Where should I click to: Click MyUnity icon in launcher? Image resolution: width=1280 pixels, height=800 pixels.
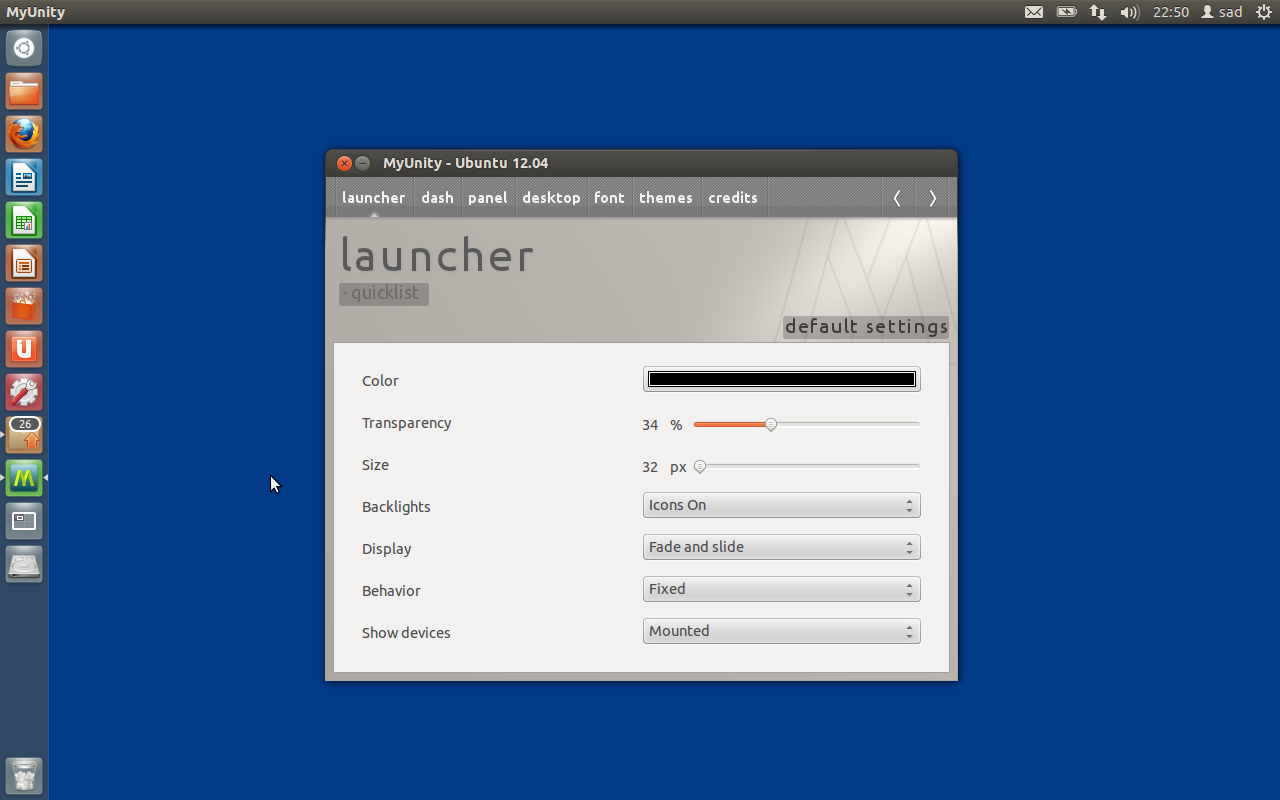[x=24, y=478]
